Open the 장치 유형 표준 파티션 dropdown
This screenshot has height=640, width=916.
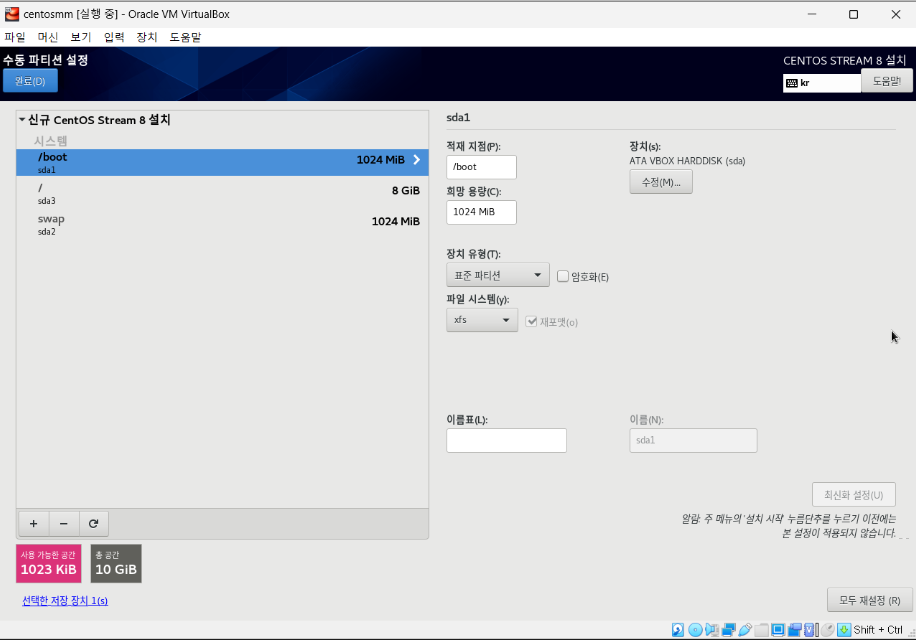(x=498, y=275)
